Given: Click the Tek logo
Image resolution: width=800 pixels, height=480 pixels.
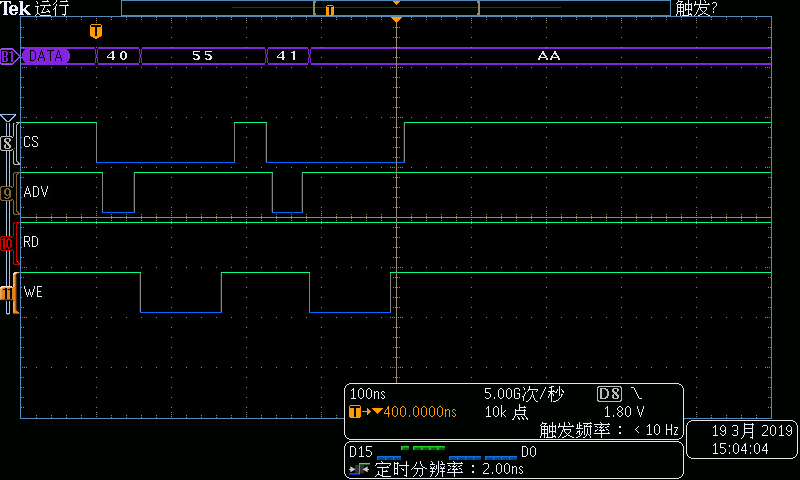Looking at the screenshot, I should [x=15, y=8].
